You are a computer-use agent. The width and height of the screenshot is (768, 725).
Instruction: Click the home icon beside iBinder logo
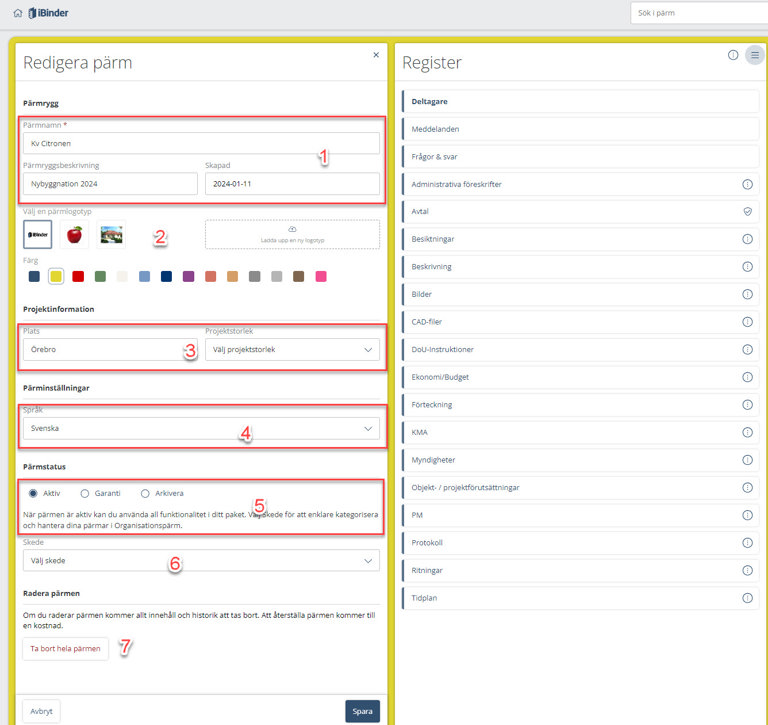[x=18, y=13]
